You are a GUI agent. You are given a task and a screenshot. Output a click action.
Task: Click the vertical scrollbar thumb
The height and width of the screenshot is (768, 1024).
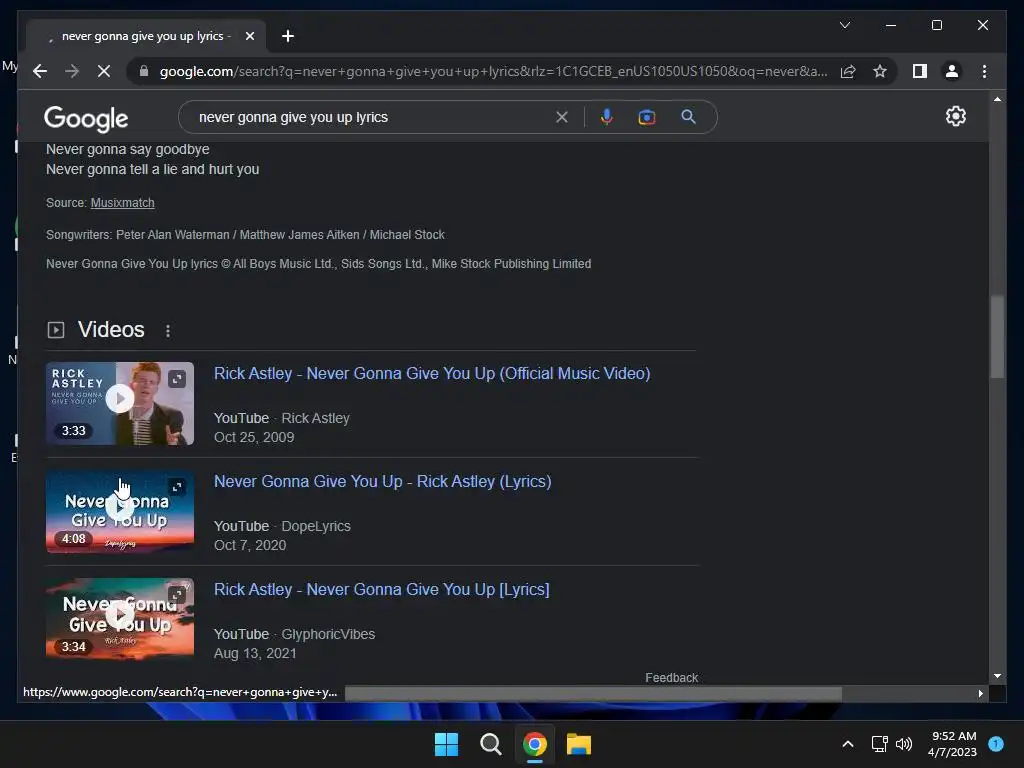pyautogui.click(x=997, y=336)
